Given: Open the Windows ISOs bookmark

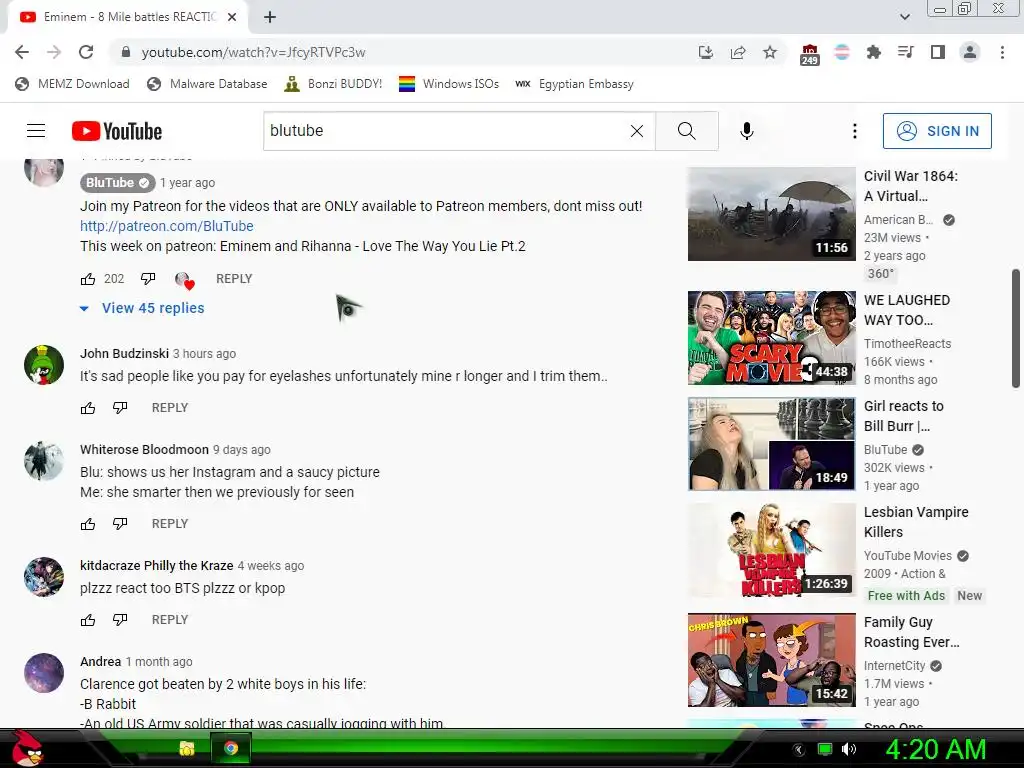Looking at the screenshot, I should coord(449,84).
